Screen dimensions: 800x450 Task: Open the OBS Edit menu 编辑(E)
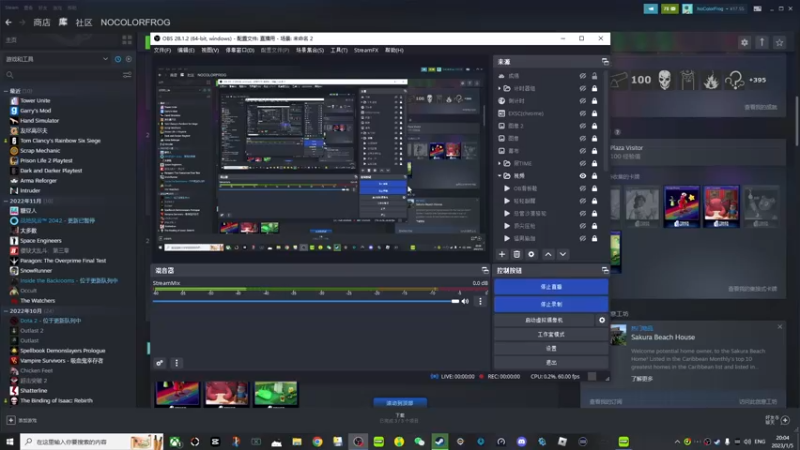[x=186, y=50]
